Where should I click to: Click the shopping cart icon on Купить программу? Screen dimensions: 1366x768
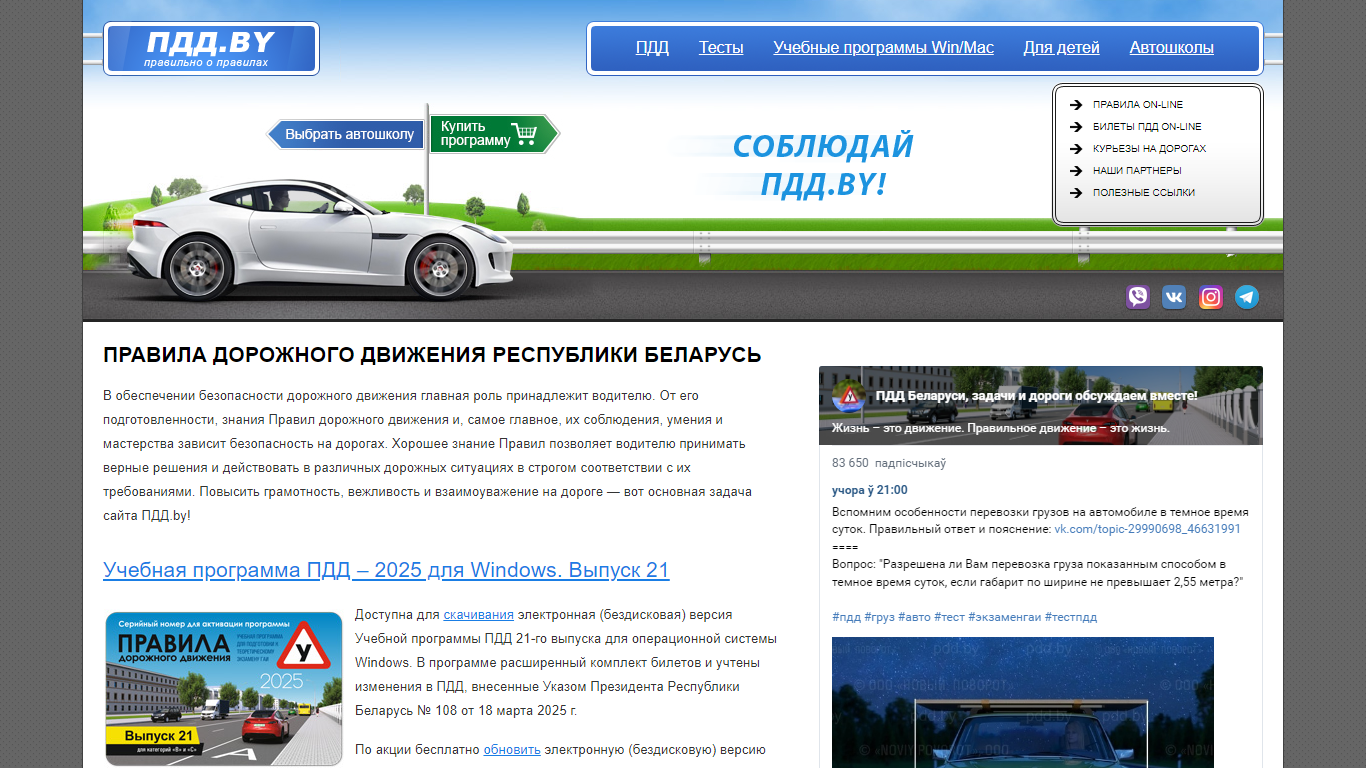tap(523, 133)
